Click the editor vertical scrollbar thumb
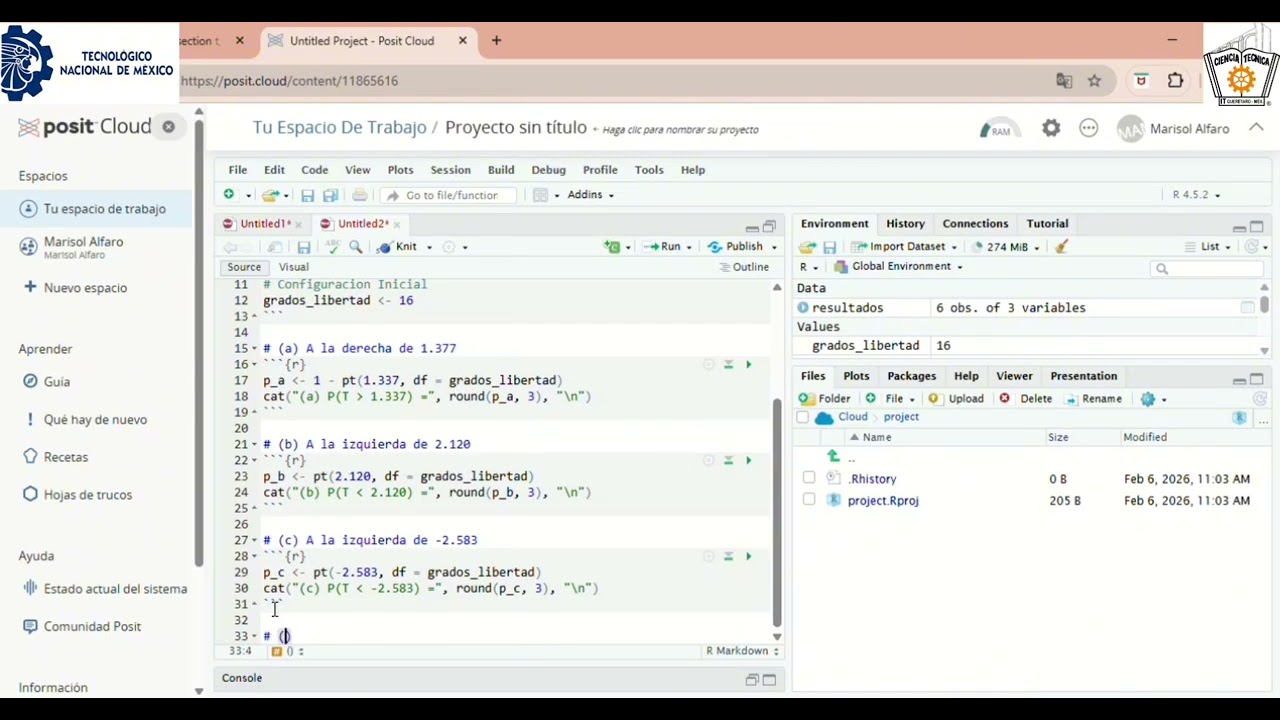The height and width of the screenshot is (720, 1280). pos(777,512)
